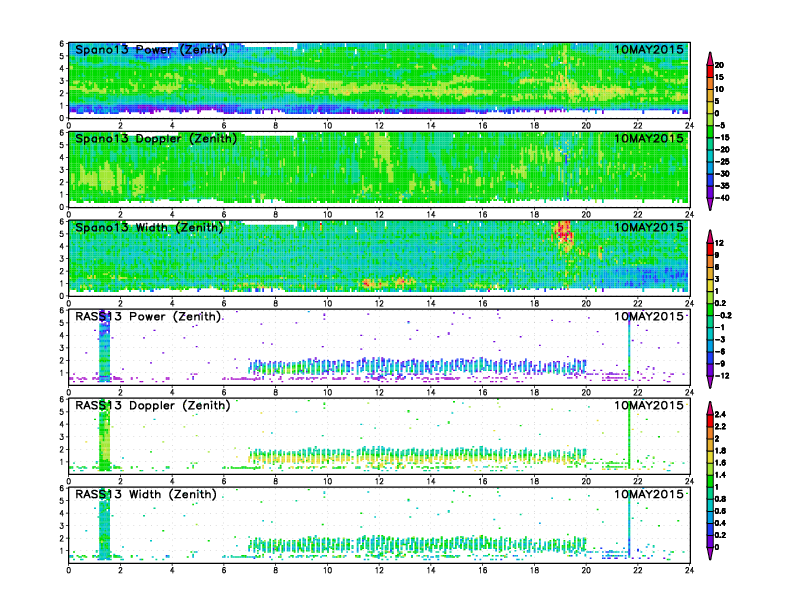792x612 pixels.
Task: Click the "1.4" colorbar label
Action: [720, 475]
